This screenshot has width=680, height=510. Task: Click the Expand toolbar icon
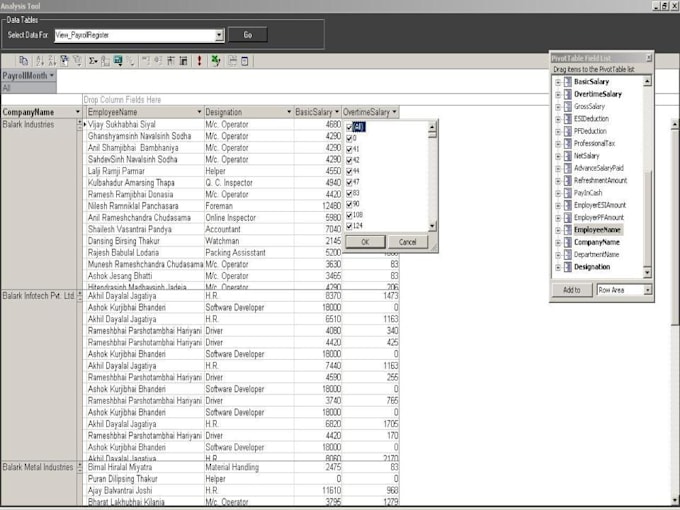pos(158,61)
